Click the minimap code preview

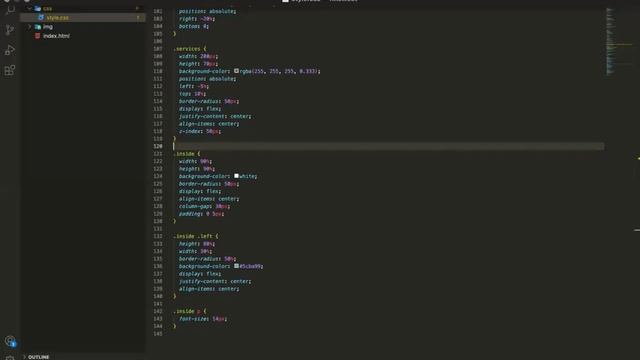(611, 41)
